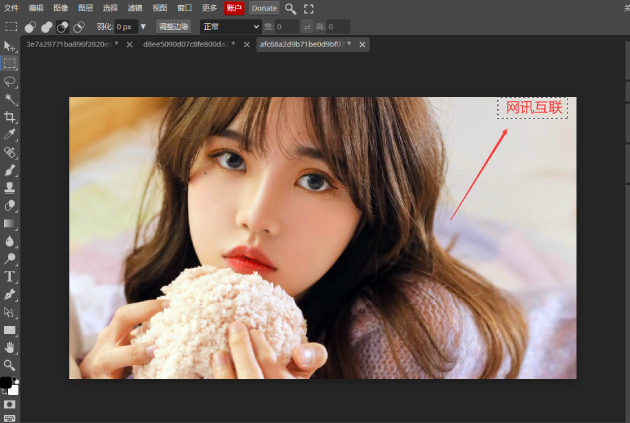The image size is (630, 423).
Task: Switch to the 3e7a29771ba896f2820 document tab
Action: click(x=68, y=45)
